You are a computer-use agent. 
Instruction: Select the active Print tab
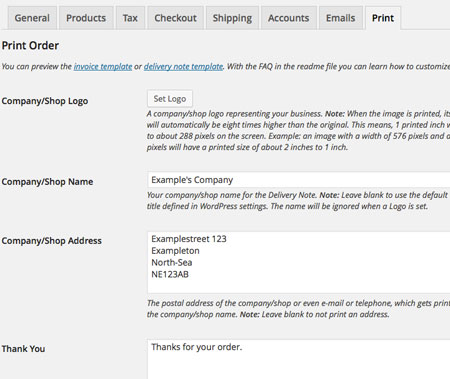coord(383,18)
